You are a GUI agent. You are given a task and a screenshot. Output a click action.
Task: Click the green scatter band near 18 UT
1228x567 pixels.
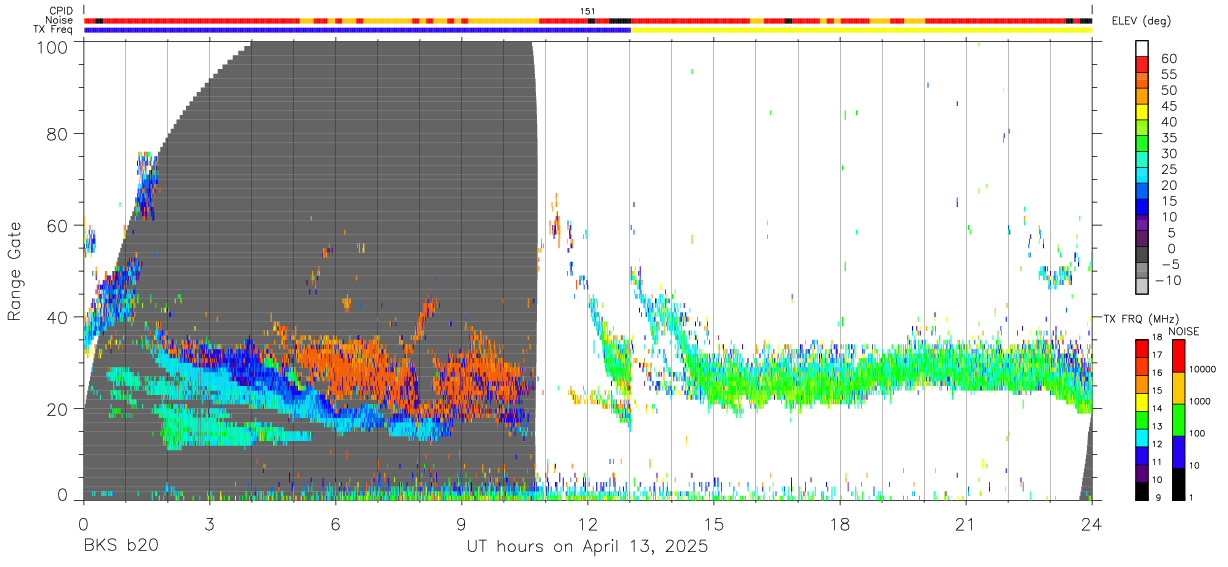coord(840,378)
